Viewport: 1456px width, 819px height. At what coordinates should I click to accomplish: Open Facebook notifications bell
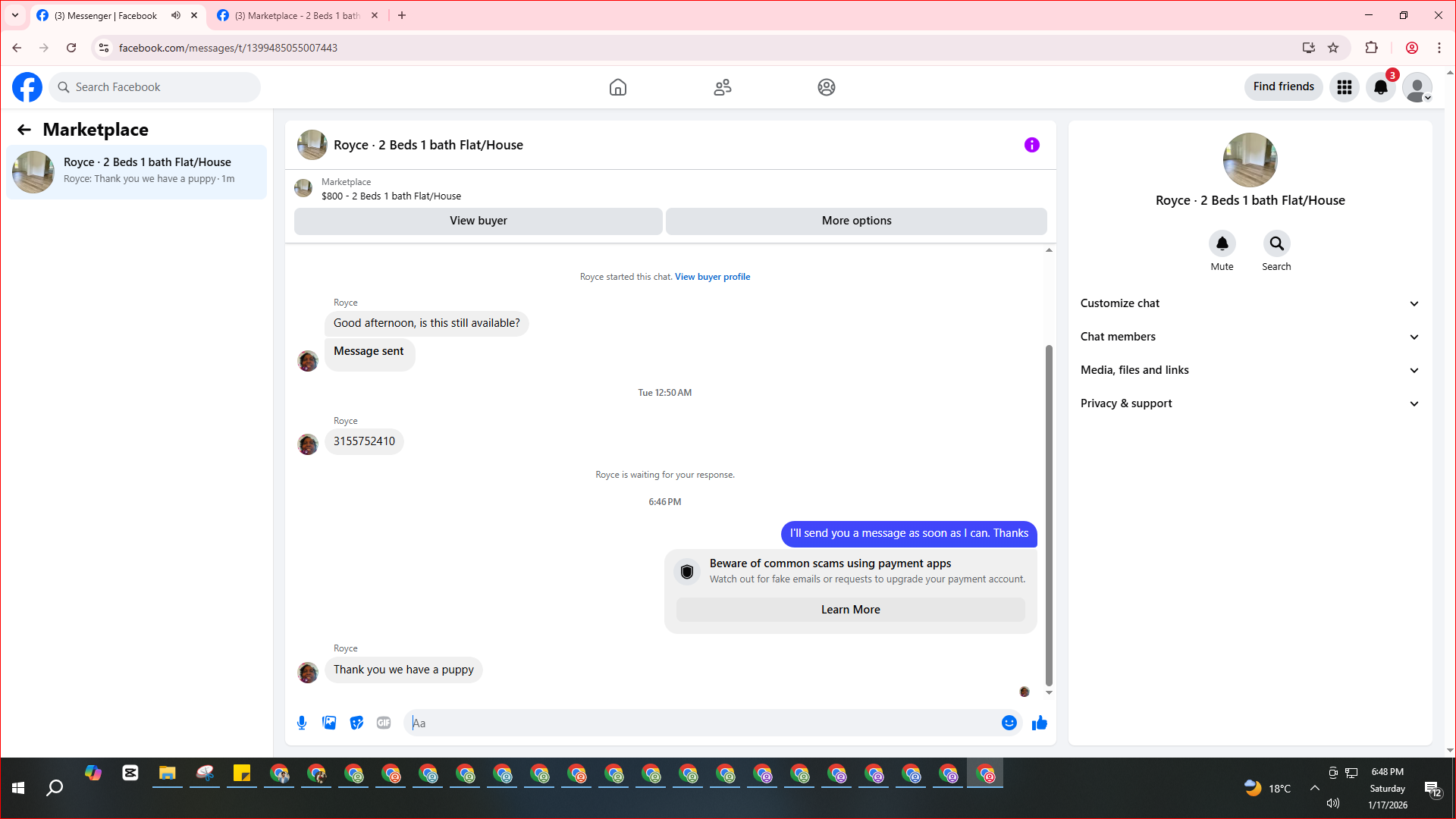pyautogui.click(x=1381, y=87)
